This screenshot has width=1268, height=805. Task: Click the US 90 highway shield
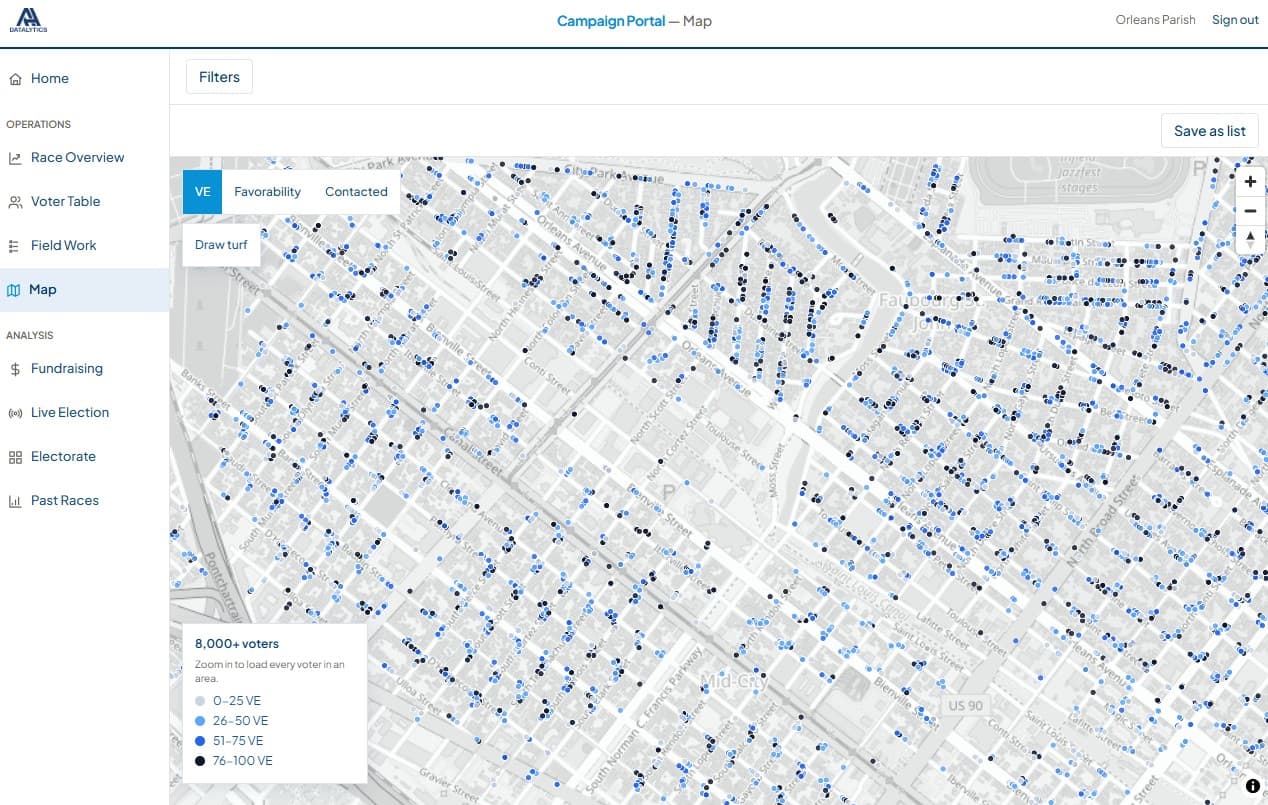pyautogui.click(x=965, y=706)
